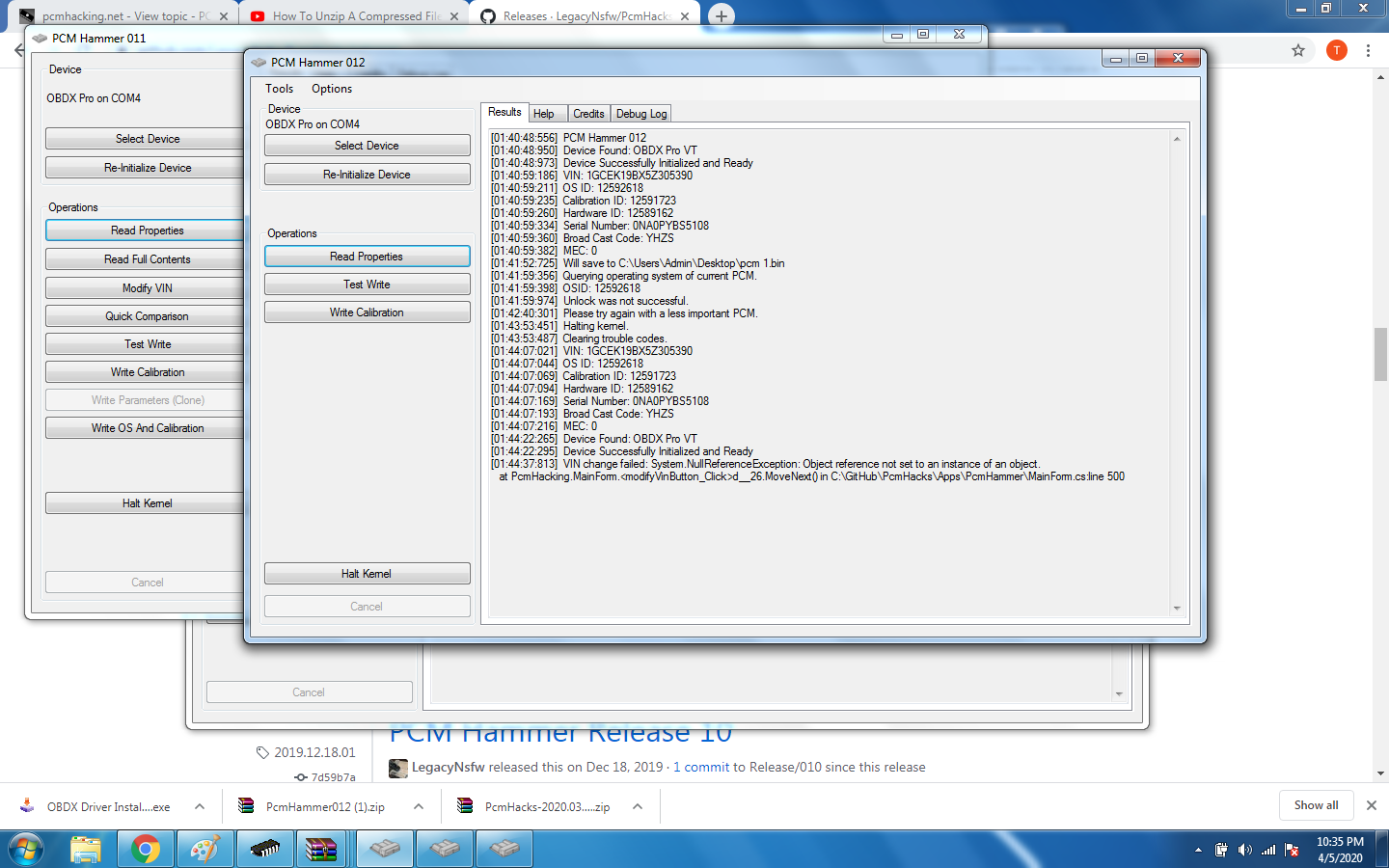Screen dimensions: 1389x868
Task: Open the Chrome profile avatar
Action: 1337,50
